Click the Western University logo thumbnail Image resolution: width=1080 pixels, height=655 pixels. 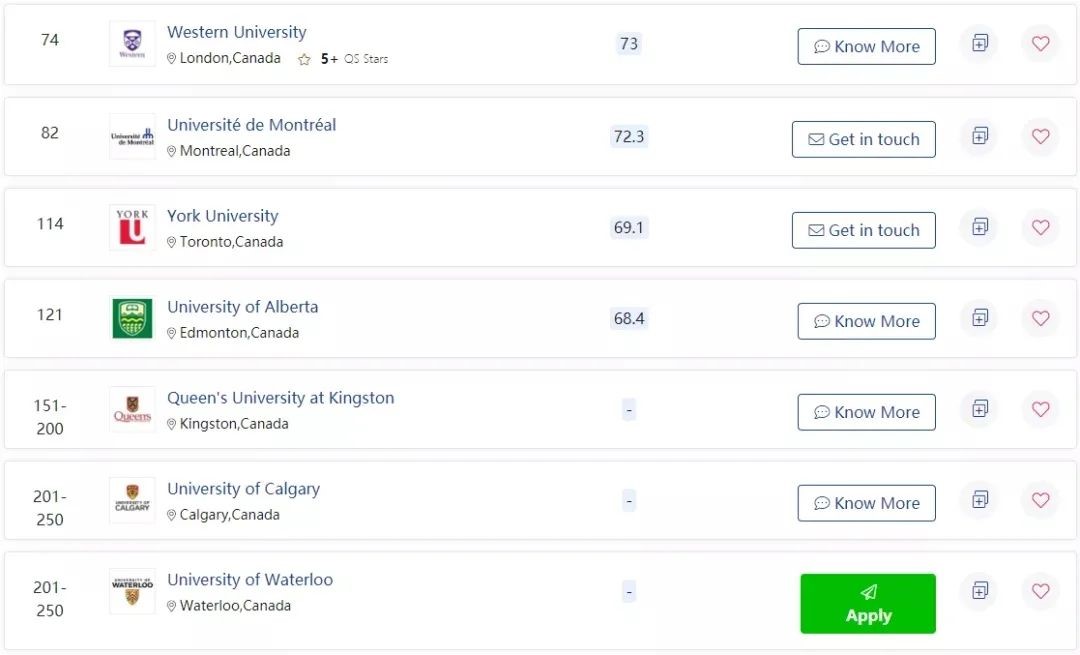click(x=132, y=43)
